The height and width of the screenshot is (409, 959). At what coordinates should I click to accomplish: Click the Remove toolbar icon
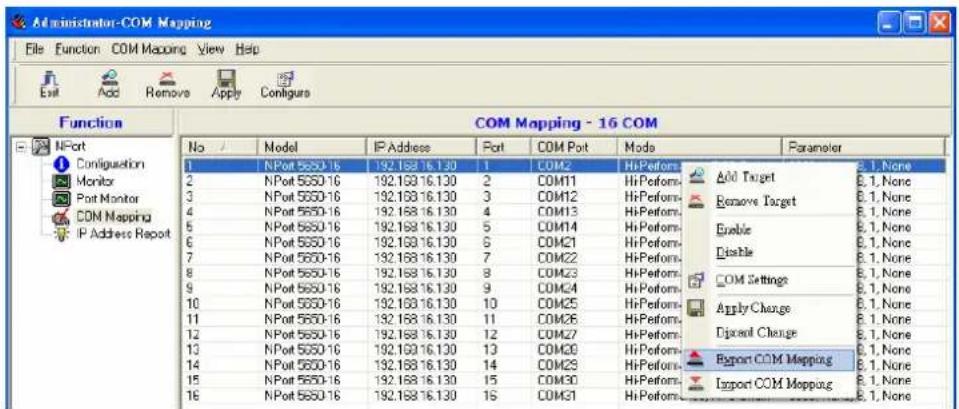point(168,83)
